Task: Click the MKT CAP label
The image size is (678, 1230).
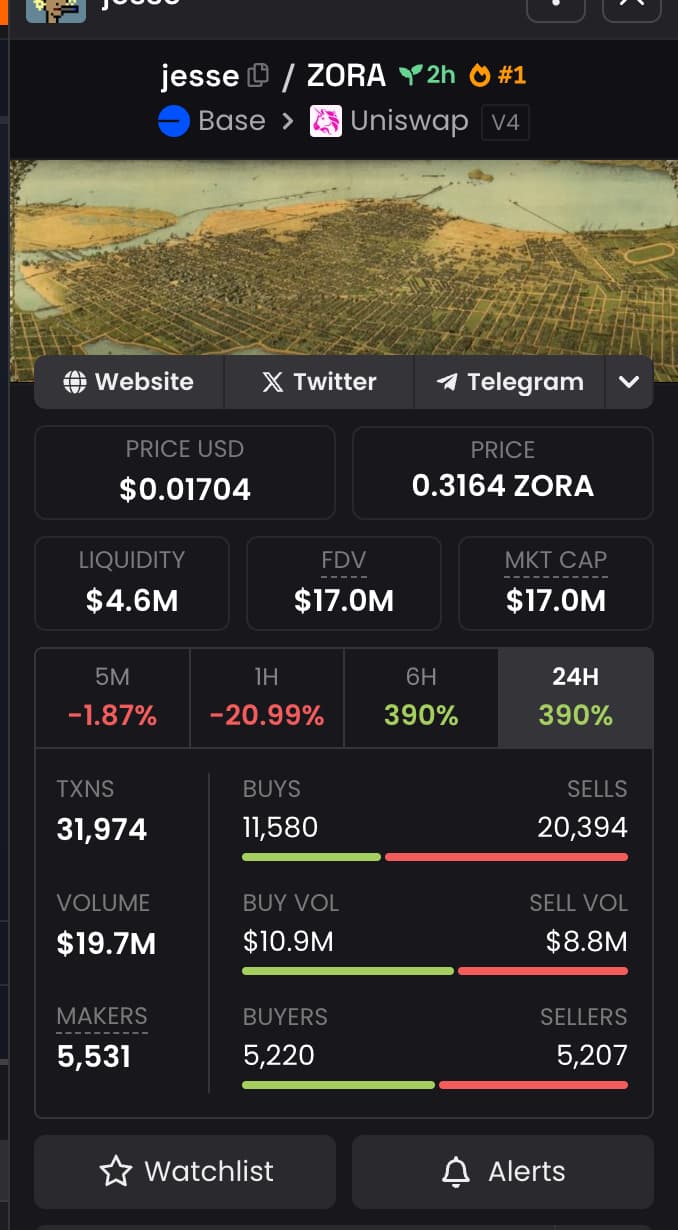Action: pyautogui.click(x=555, y=561)
